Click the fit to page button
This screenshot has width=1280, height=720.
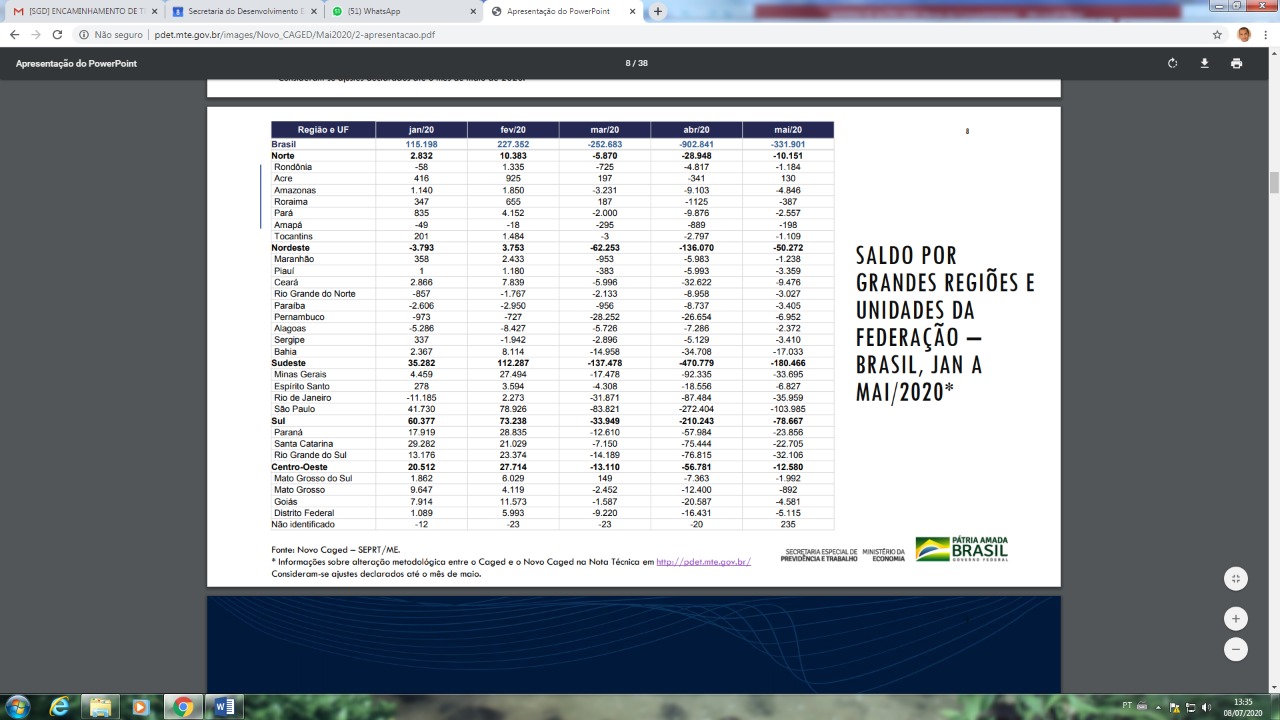coord(1236,578)
